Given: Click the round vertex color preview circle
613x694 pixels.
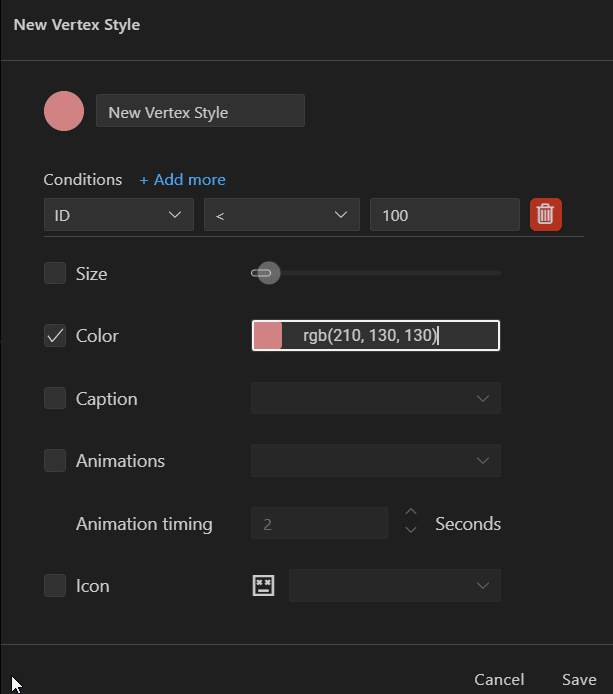Looking at the screenshot, I should click(64, 111).
